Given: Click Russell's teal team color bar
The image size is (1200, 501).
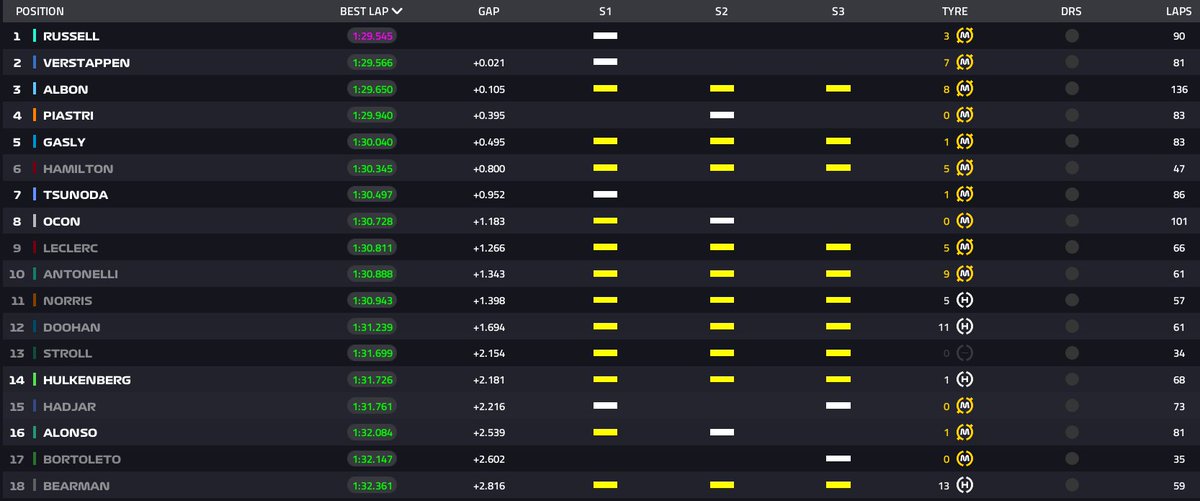Looking at the screenshot, I should tap(35, 36).
